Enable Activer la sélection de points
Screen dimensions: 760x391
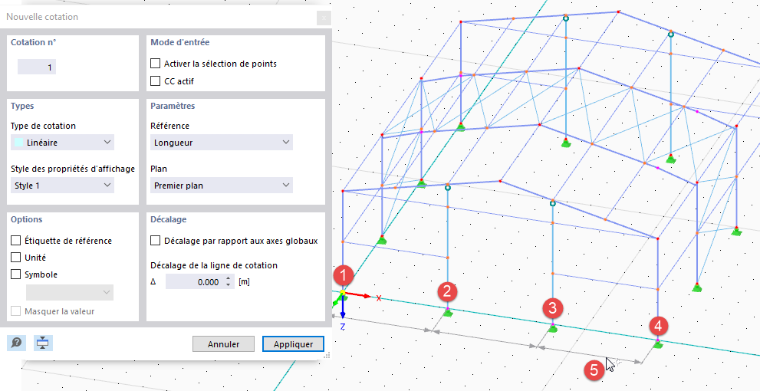tap(155, 63)
